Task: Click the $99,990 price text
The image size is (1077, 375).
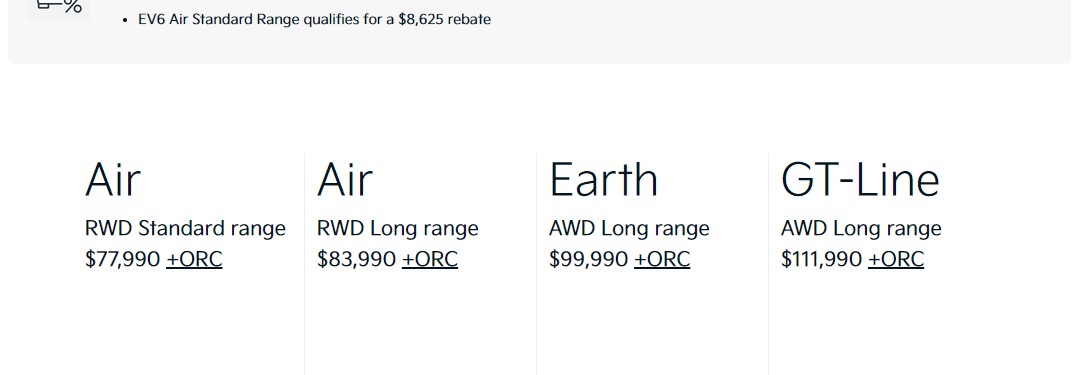Action: pos(589,259)
